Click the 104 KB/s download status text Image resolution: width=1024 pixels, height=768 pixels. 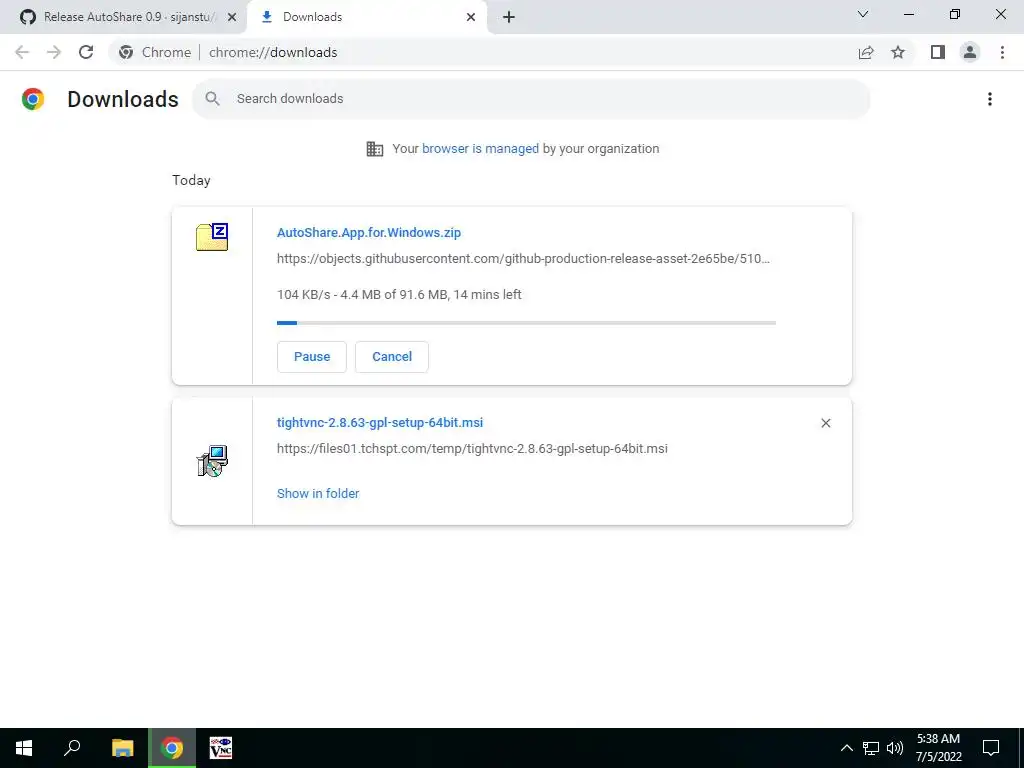coord(399,295)
